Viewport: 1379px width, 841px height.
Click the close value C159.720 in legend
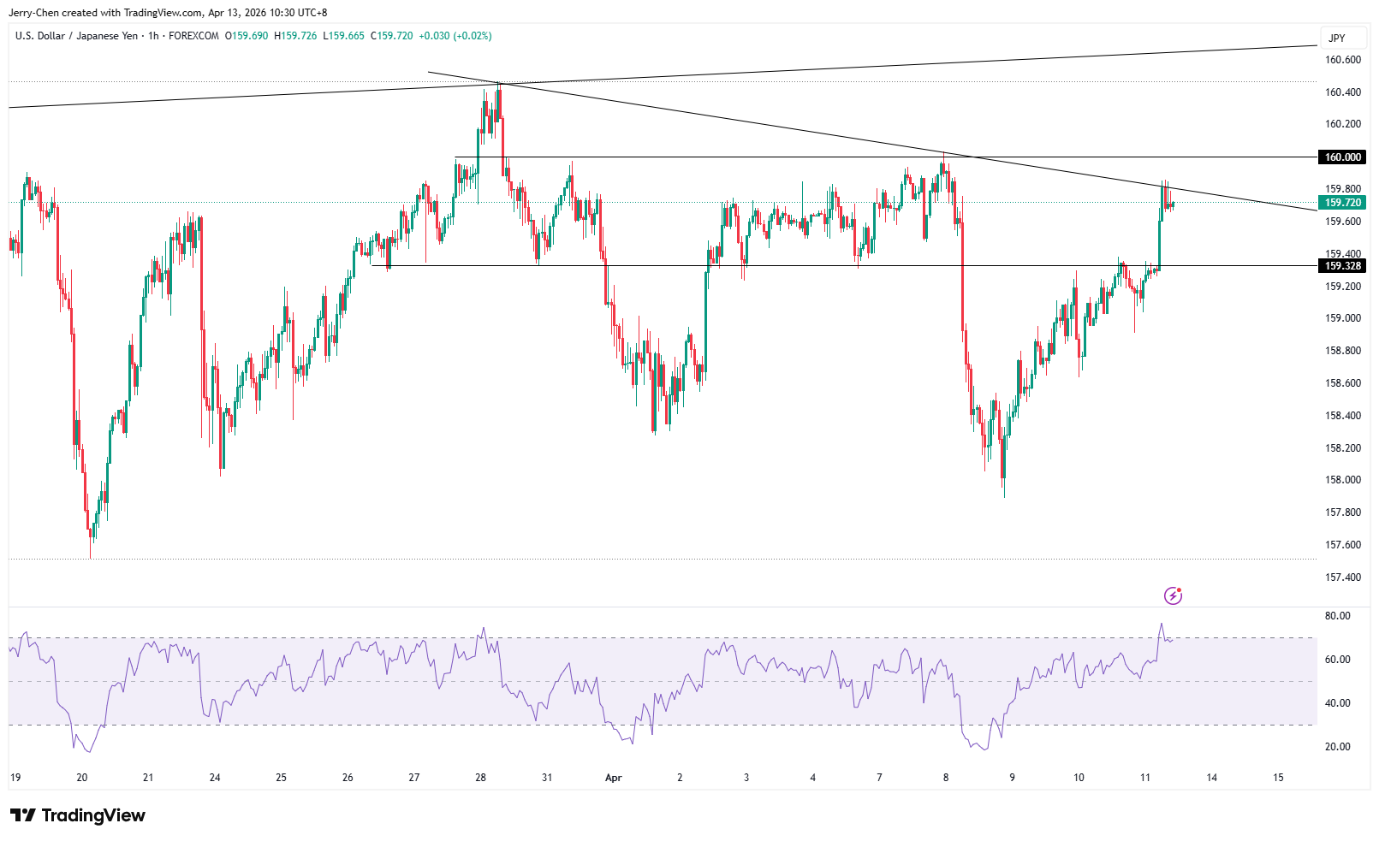(x=390, y=36)
